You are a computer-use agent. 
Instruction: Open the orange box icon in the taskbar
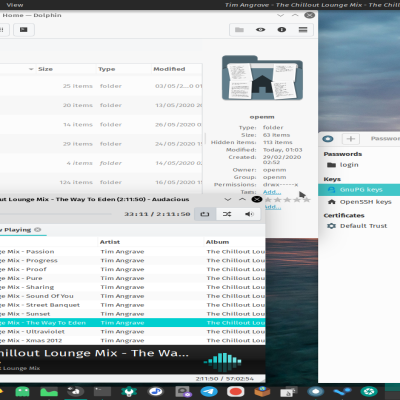point(262,392)
